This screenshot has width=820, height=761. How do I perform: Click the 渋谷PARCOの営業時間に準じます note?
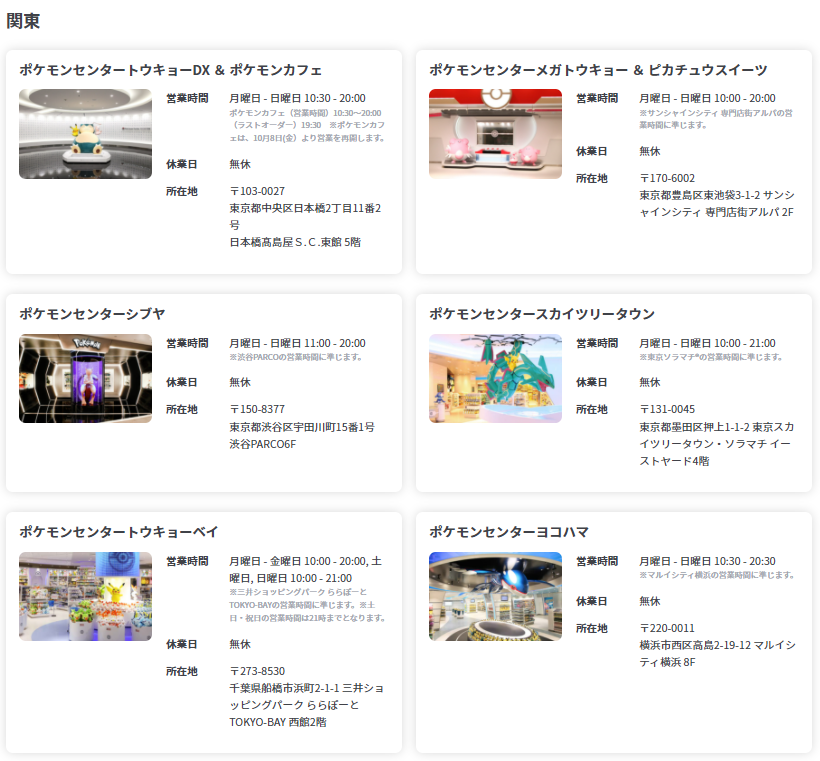[295, 357]
